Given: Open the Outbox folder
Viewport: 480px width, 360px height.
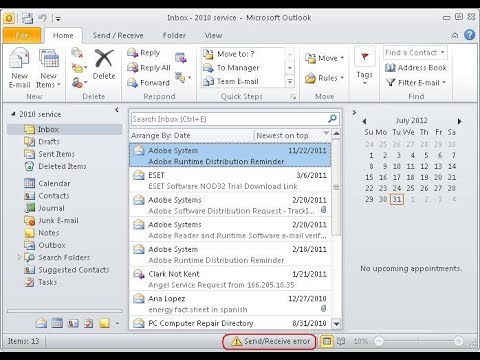Looking at the screenshot, I should click(x=45, y=245).
